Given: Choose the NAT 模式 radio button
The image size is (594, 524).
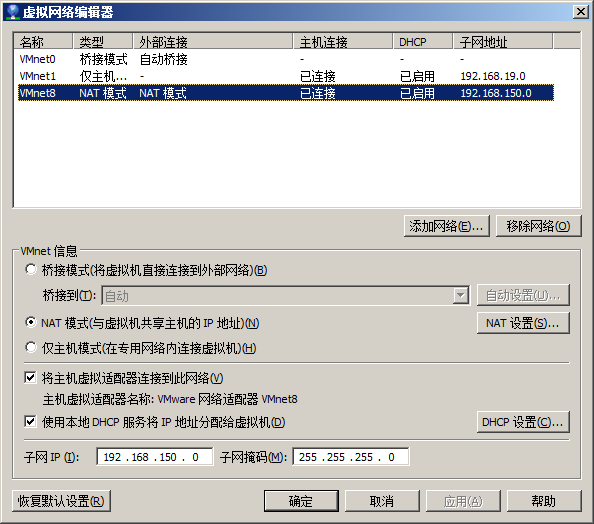Looking at the screenshot, I should (31, 323).
